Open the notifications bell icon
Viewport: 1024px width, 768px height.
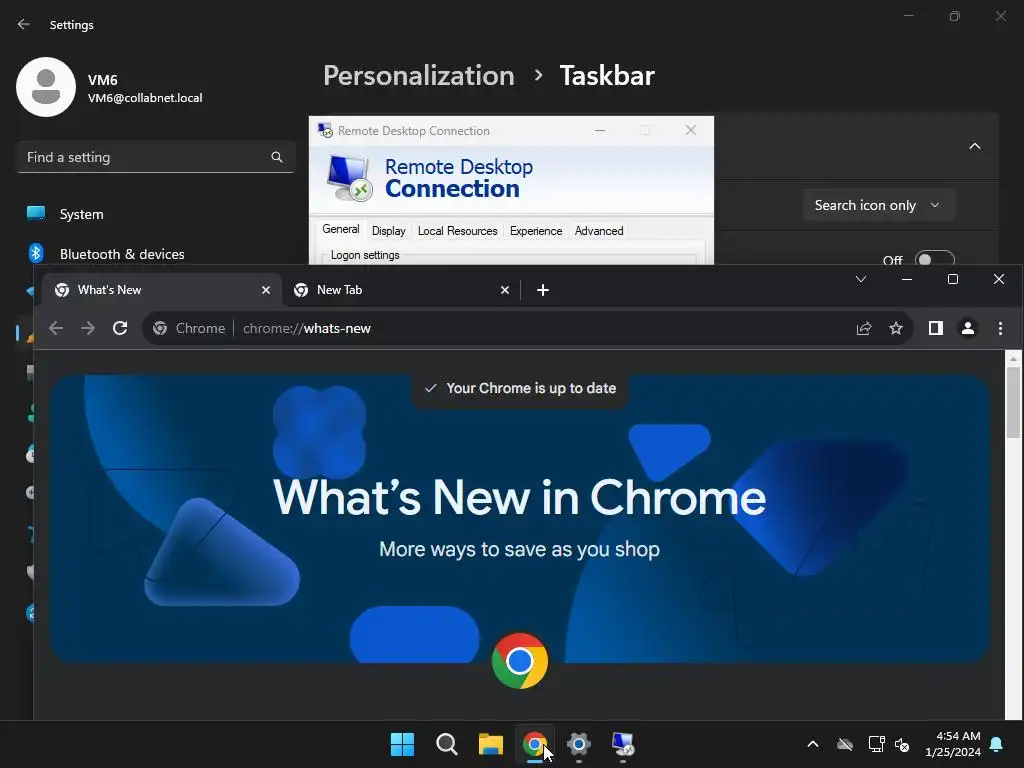pos(997,744)
